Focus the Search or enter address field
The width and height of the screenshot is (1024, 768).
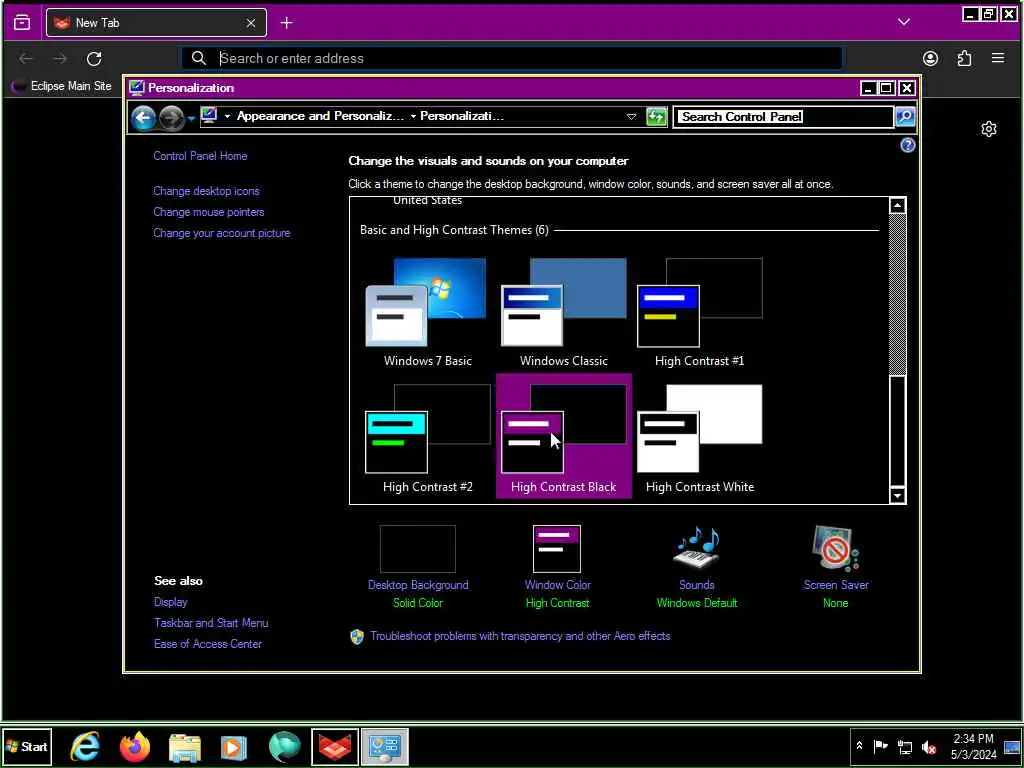pos(512,58)
